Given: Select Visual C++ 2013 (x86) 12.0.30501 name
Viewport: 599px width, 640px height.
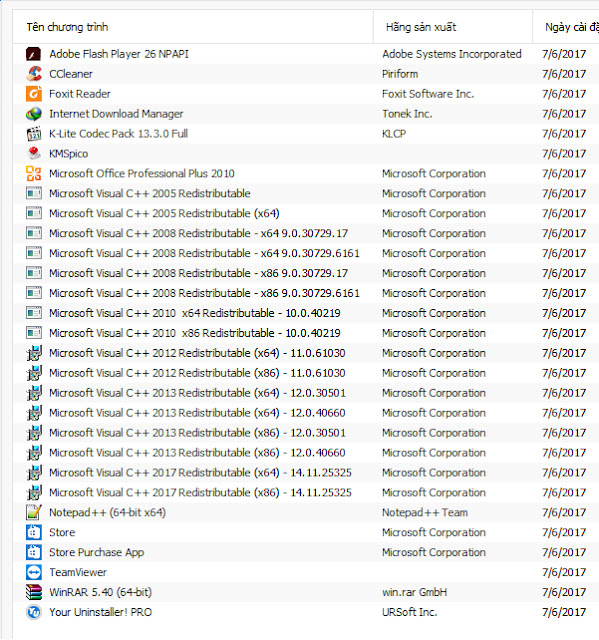Looking at the screenshot, I should pyautogui.click(x=197, y=433).
